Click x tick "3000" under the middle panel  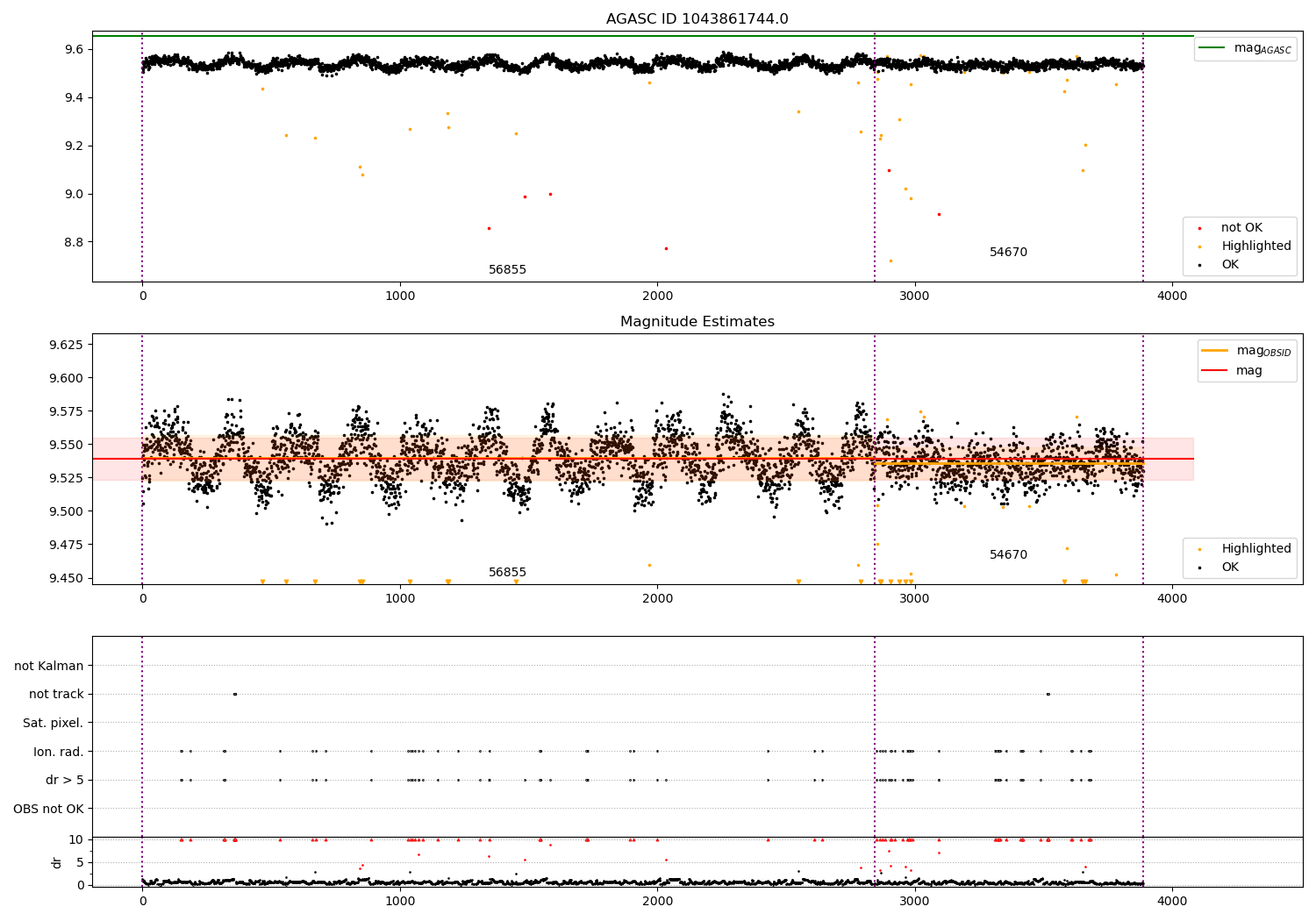click(x=915, y=599)
